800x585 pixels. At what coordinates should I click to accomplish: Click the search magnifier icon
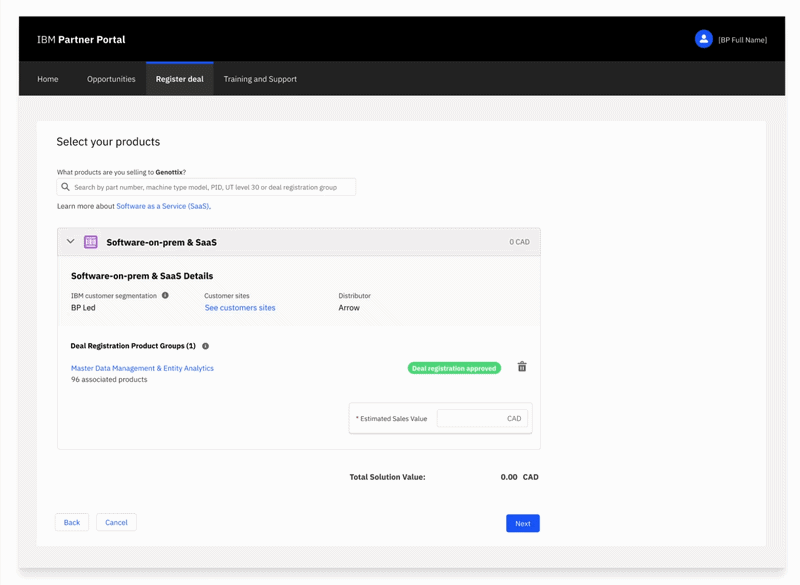65,187
